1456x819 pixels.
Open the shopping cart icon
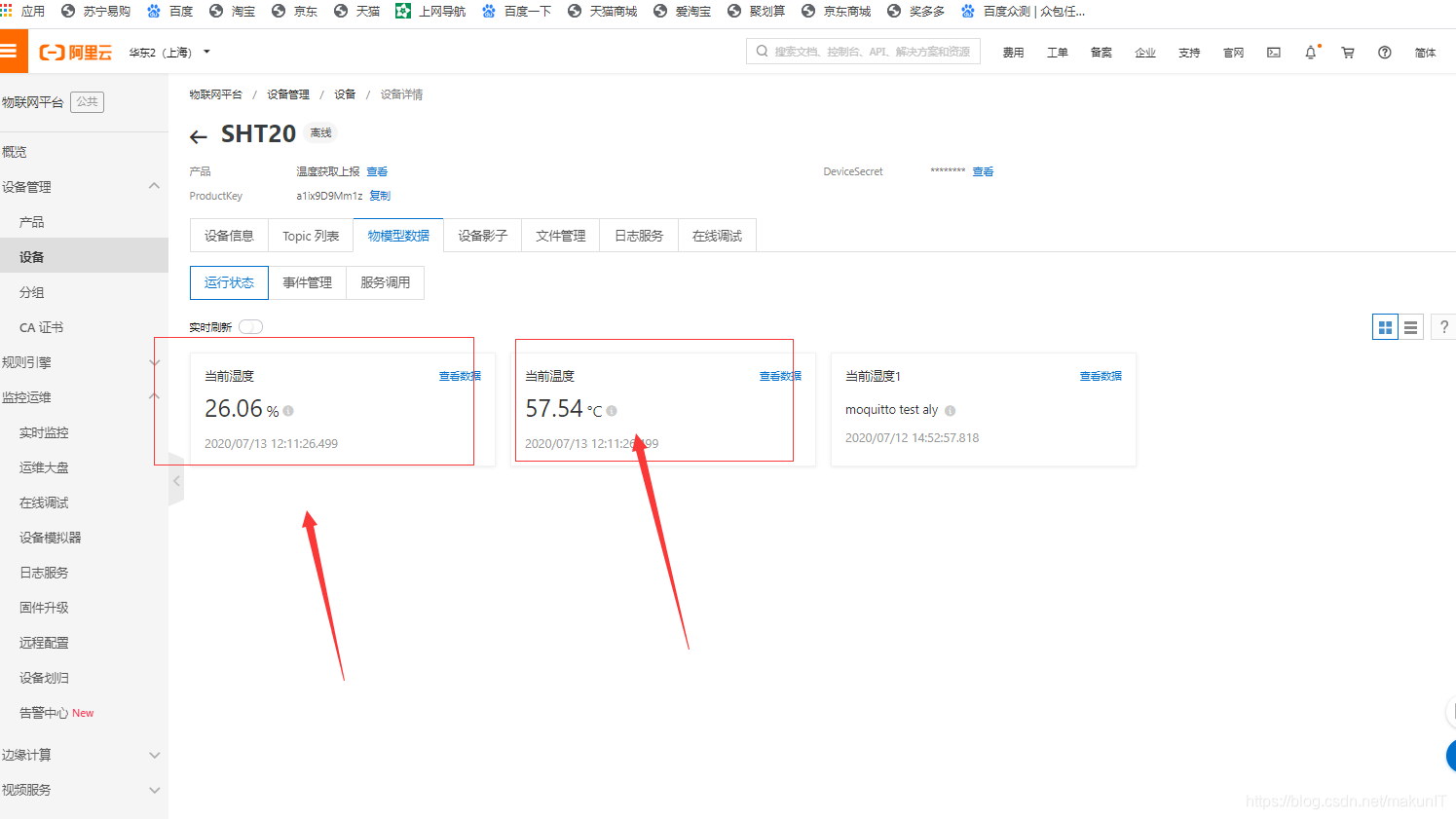tap(1348, 53)
